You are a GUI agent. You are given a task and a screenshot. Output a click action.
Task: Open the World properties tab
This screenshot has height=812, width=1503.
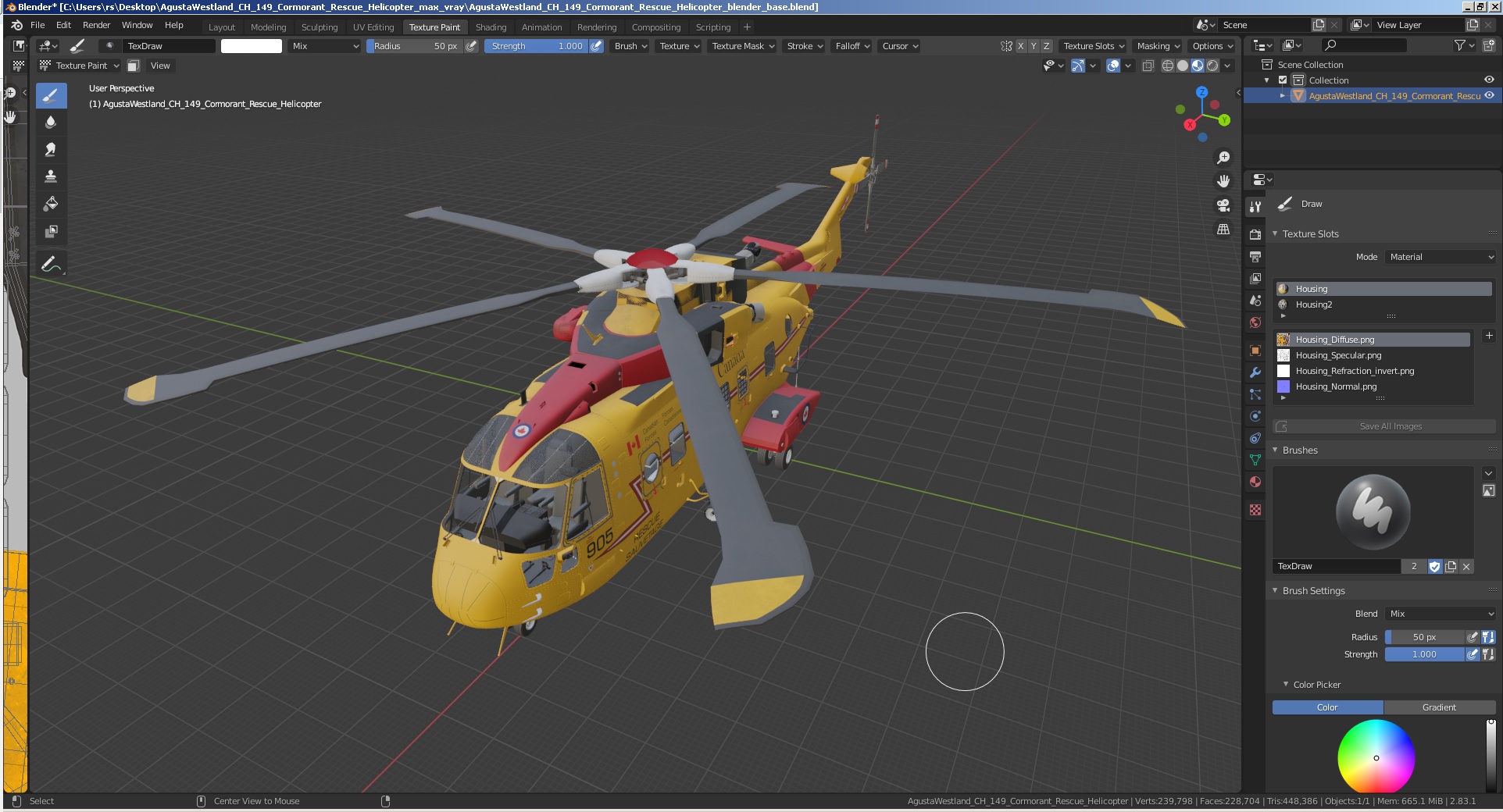tap(1255, 322)
